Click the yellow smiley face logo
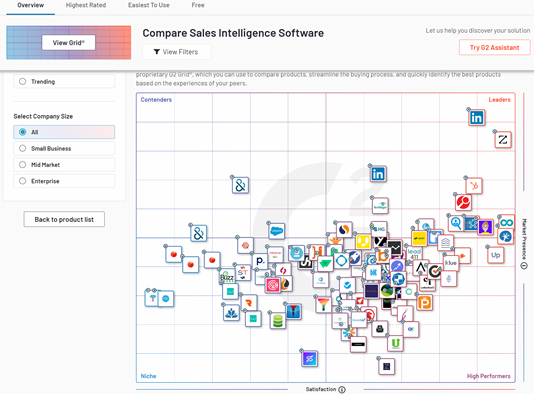The image size is (534, 394). click(363, 242)
